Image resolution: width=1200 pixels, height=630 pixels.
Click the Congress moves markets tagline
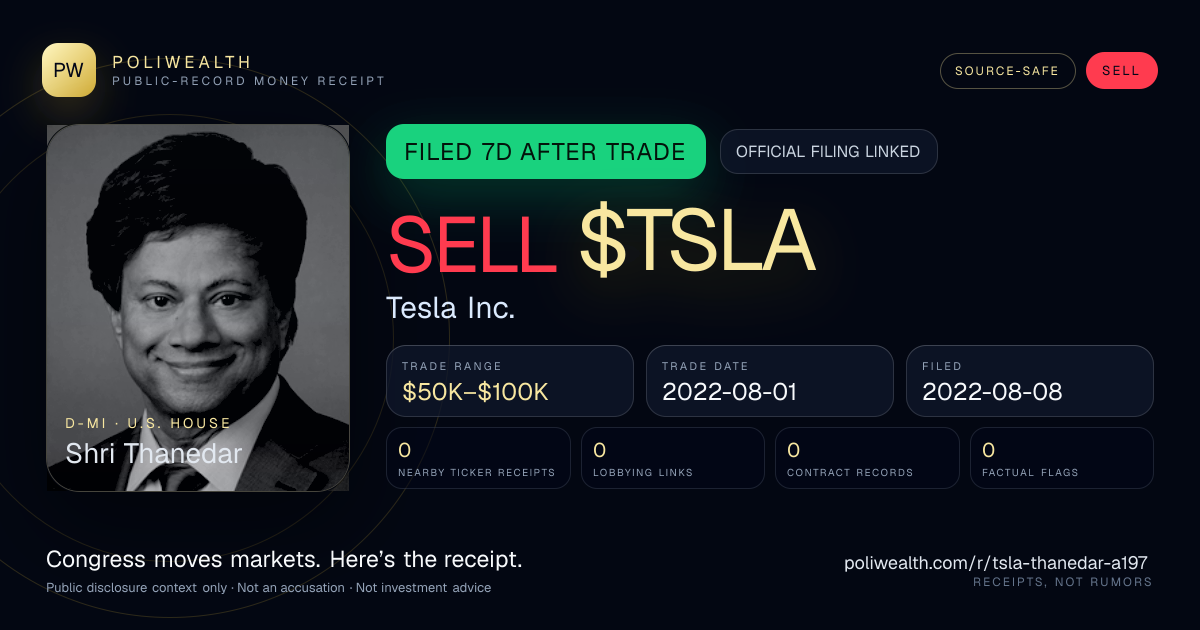tap(284, 559)
